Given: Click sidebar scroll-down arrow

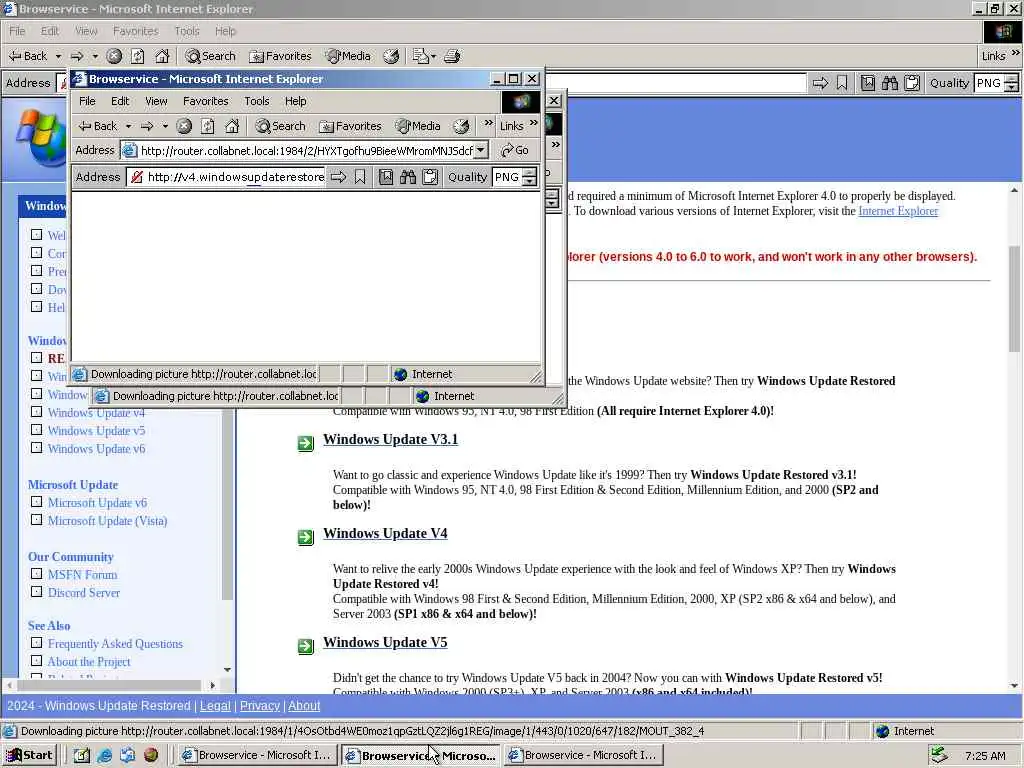Looking at the screenshot, I should pos(227,670).
